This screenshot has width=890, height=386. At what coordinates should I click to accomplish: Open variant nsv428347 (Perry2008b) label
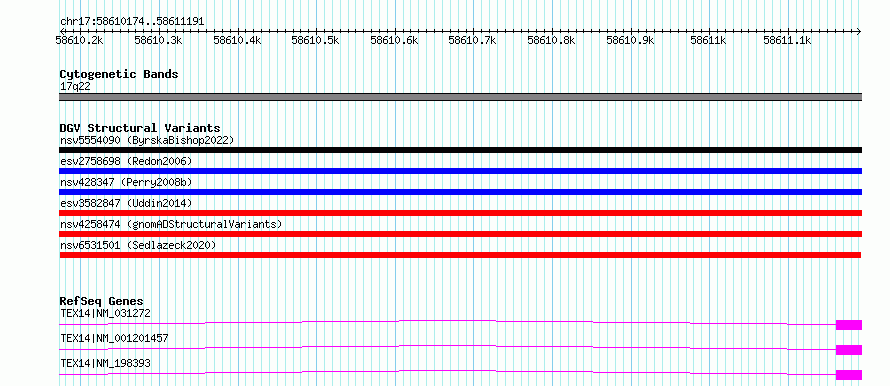tap(126, 182)
